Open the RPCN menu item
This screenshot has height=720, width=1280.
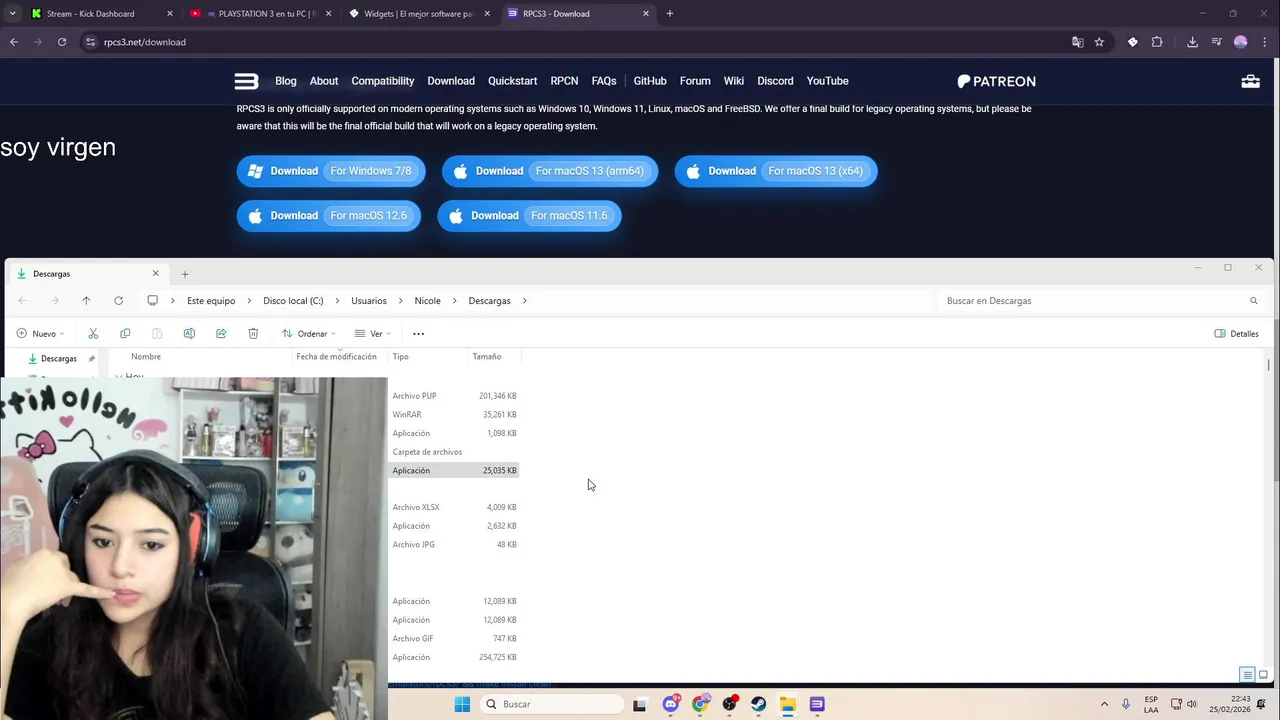click(564, 81)
